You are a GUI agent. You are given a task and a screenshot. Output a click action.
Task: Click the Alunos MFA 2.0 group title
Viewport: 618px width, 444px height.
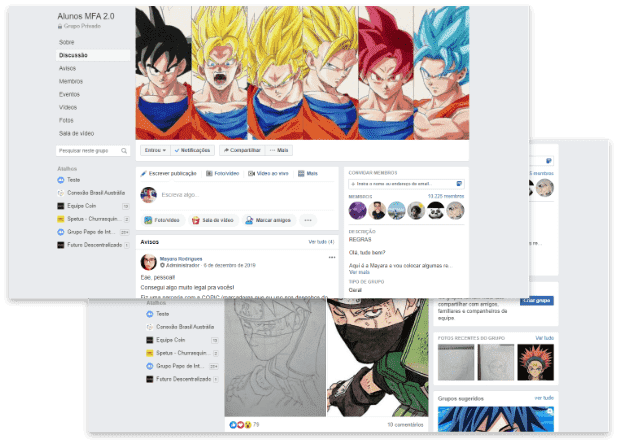coord(86,16)
